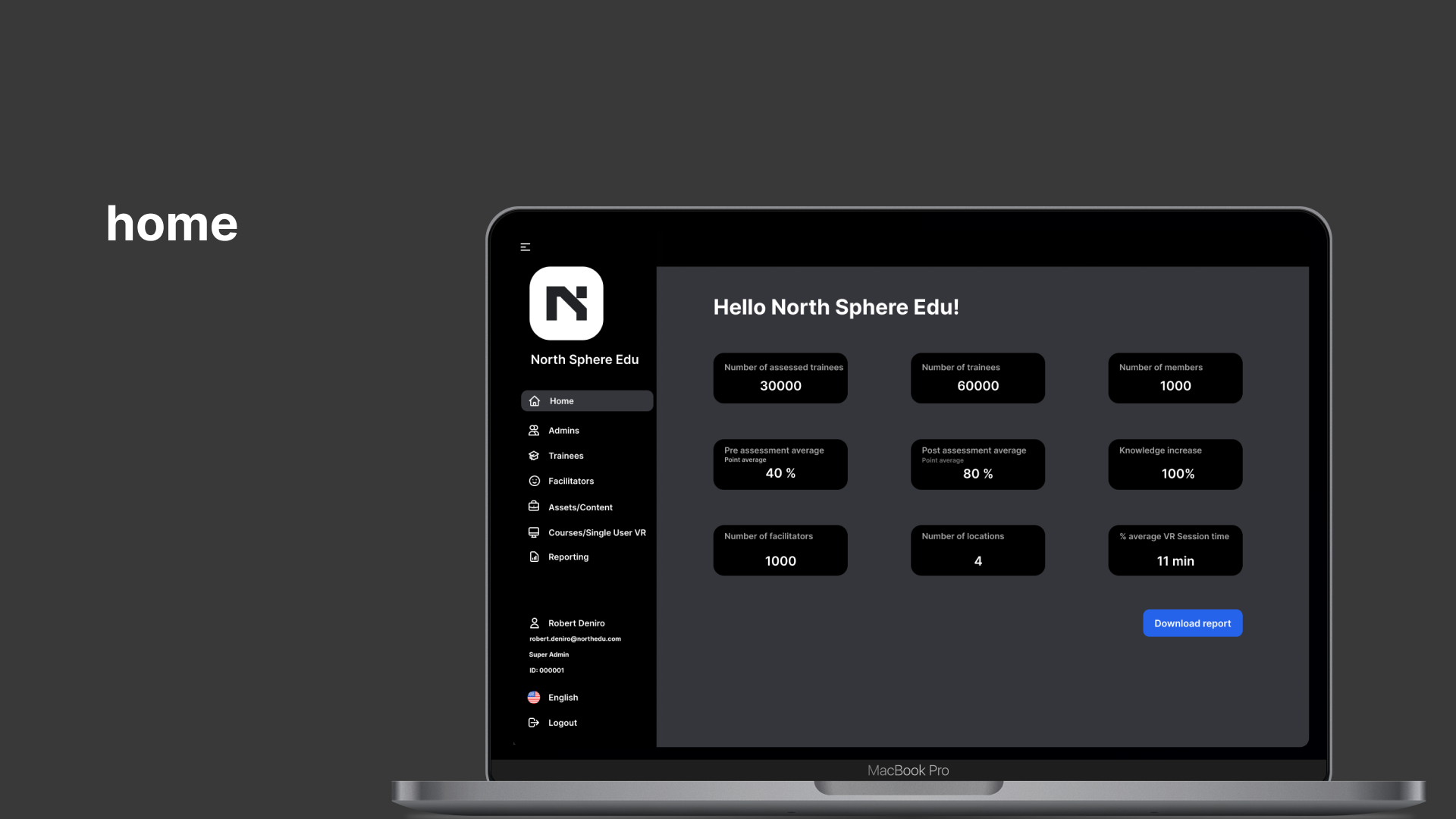1456x819 pixels.
Task: Click the Reporting document icon
Action: (534, 557)
